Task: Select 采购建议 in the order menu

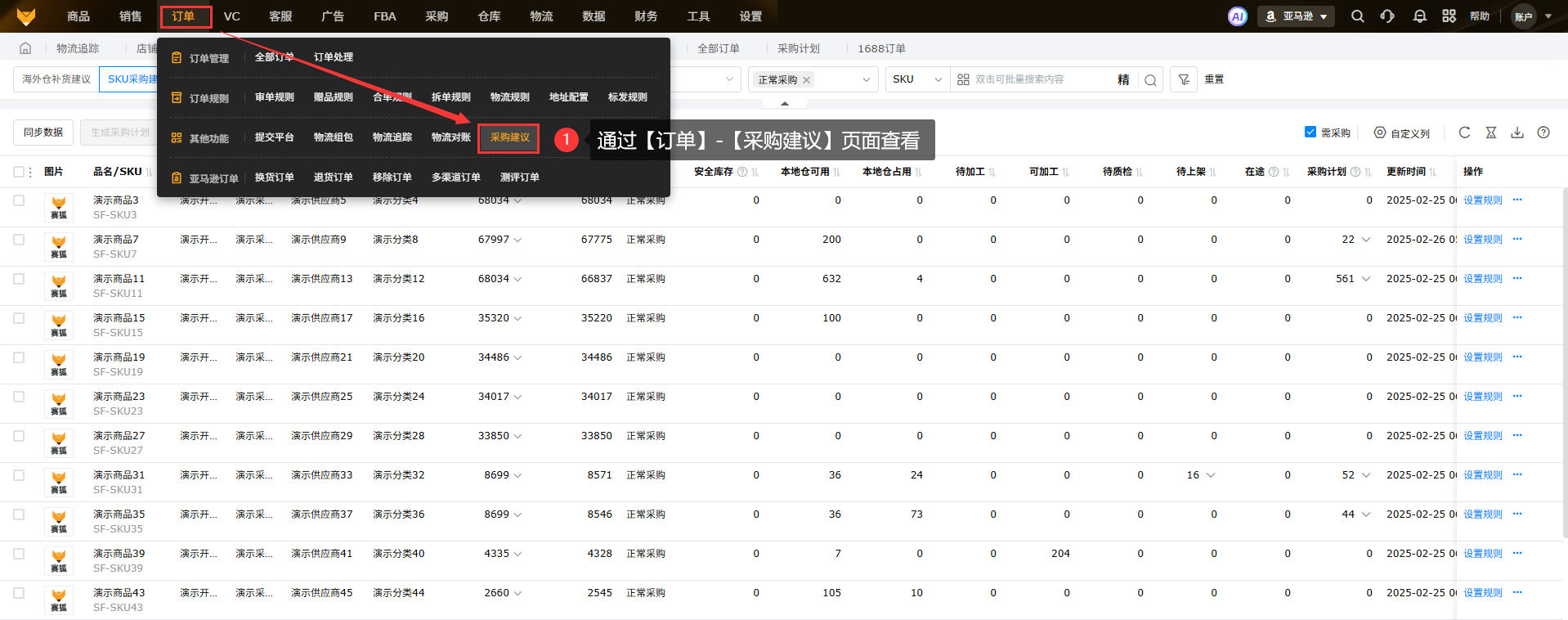Action: tap(509, 137)
